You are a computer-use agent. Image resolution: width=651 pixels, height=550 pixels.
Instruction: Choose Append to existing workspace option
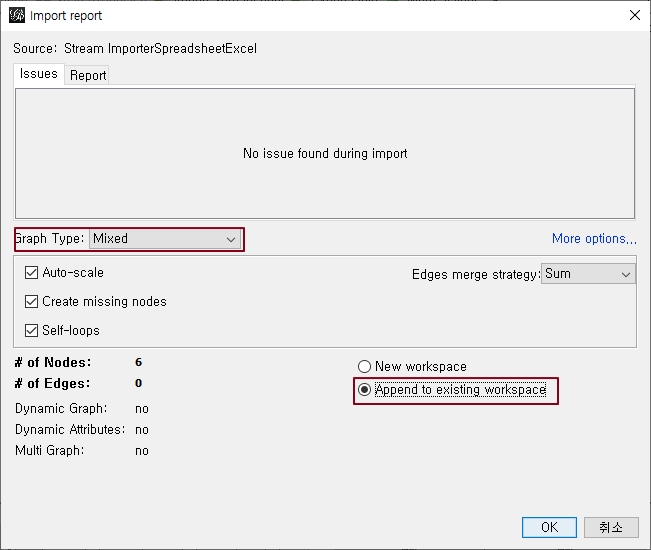(x=365, y=390)
